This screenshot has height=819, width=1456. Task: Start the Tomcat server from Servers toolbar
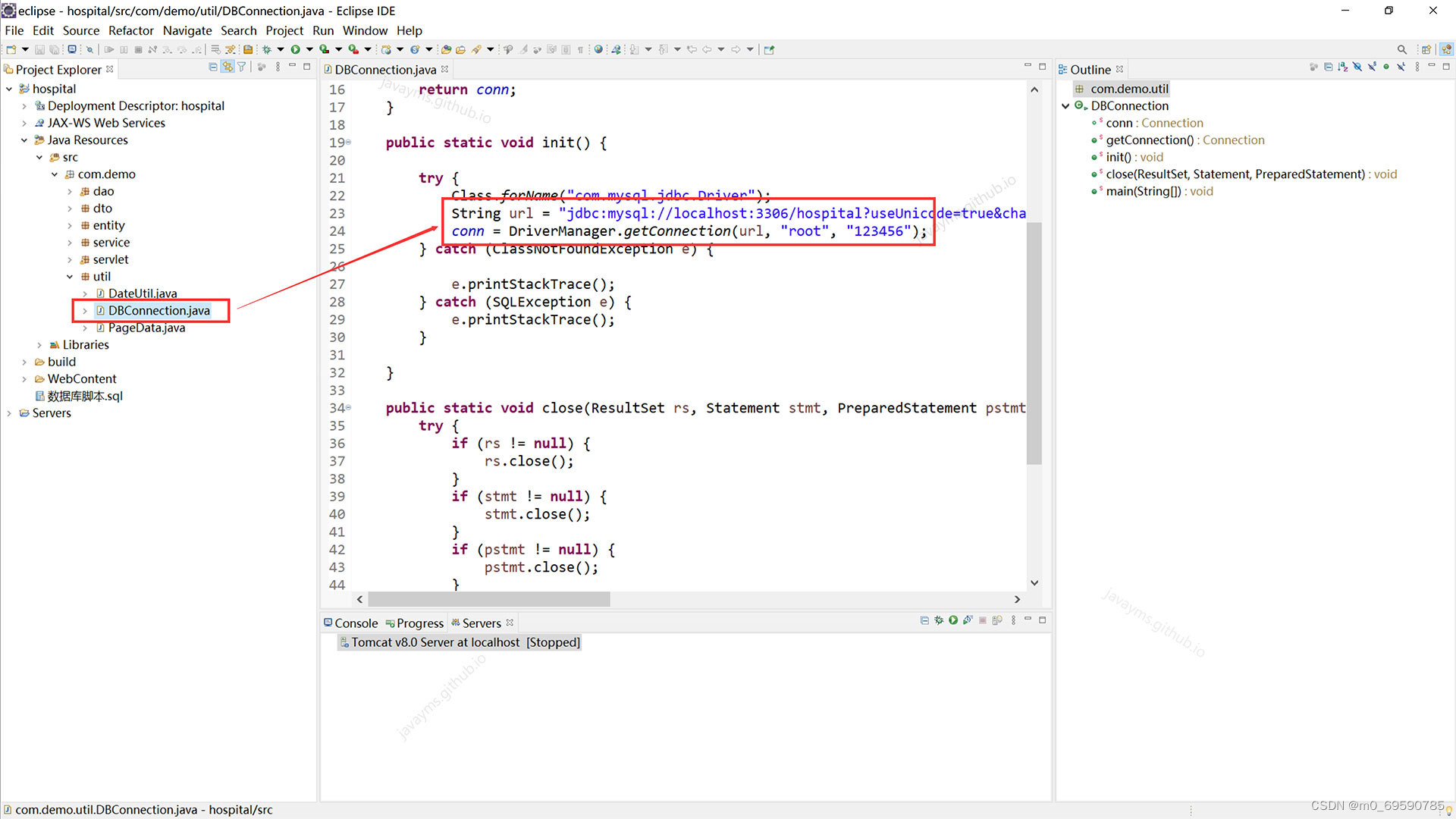tap(953, 620)
